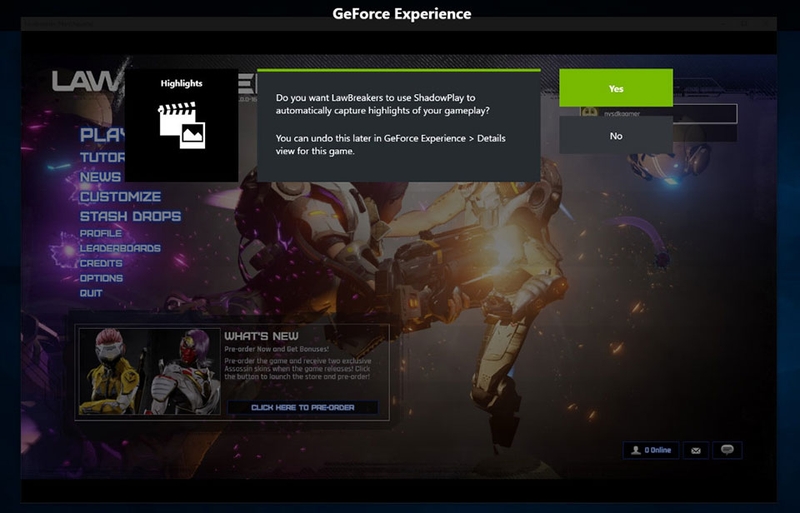800x513 pixels.
Task: Click the 'You can undo this later' note
Action: (390, 144)
